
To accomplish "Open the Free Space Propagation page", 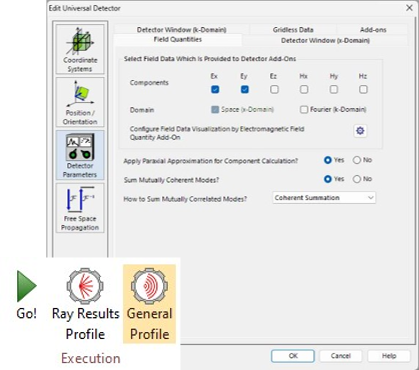I will pyautogui.click(x=80, y=208).
